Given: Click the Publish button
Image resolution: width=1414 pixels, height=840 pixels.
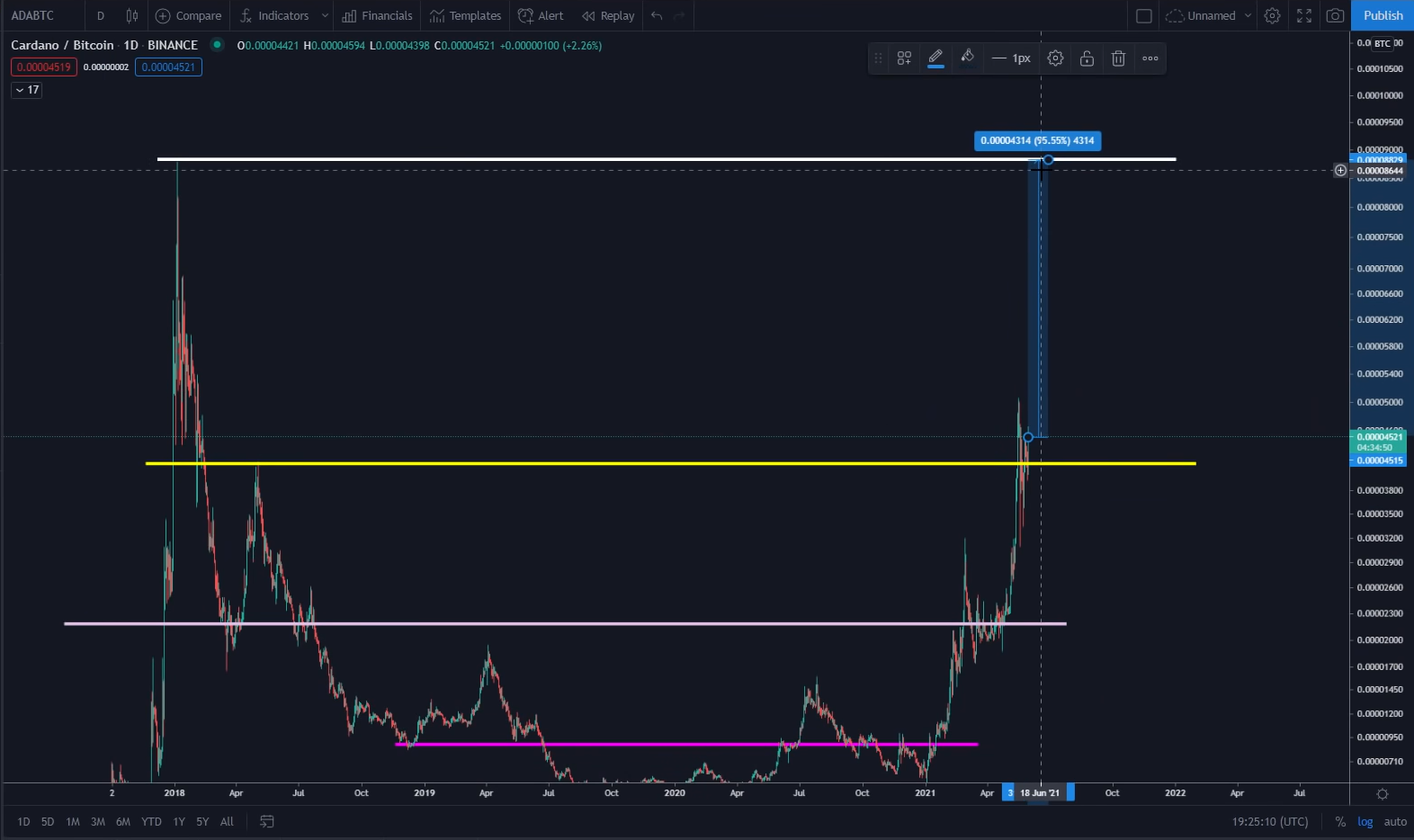Looking at the screenshot, I should 1383,15.
